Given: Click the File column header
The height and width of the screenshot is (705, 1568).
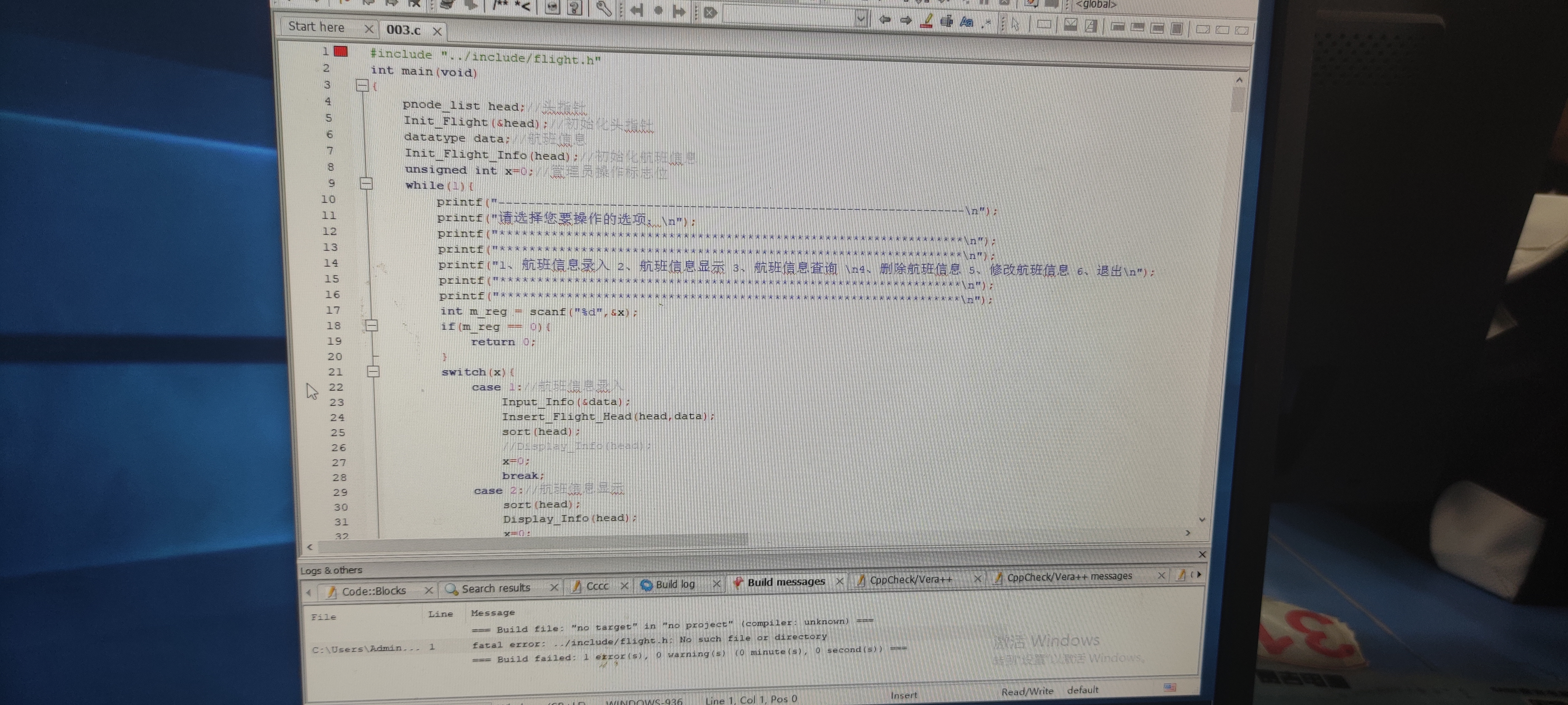Looking at the screenshot, I should [x=323, y=617].
